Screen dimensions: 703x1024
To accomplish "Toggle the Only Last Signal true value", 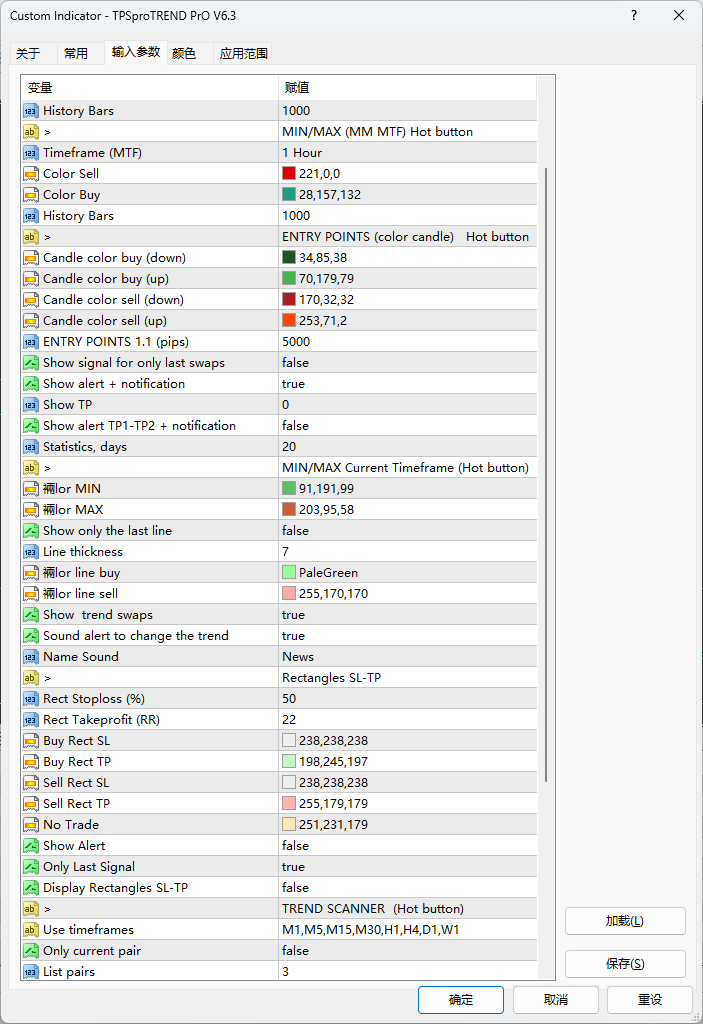I will click(293, 867).
